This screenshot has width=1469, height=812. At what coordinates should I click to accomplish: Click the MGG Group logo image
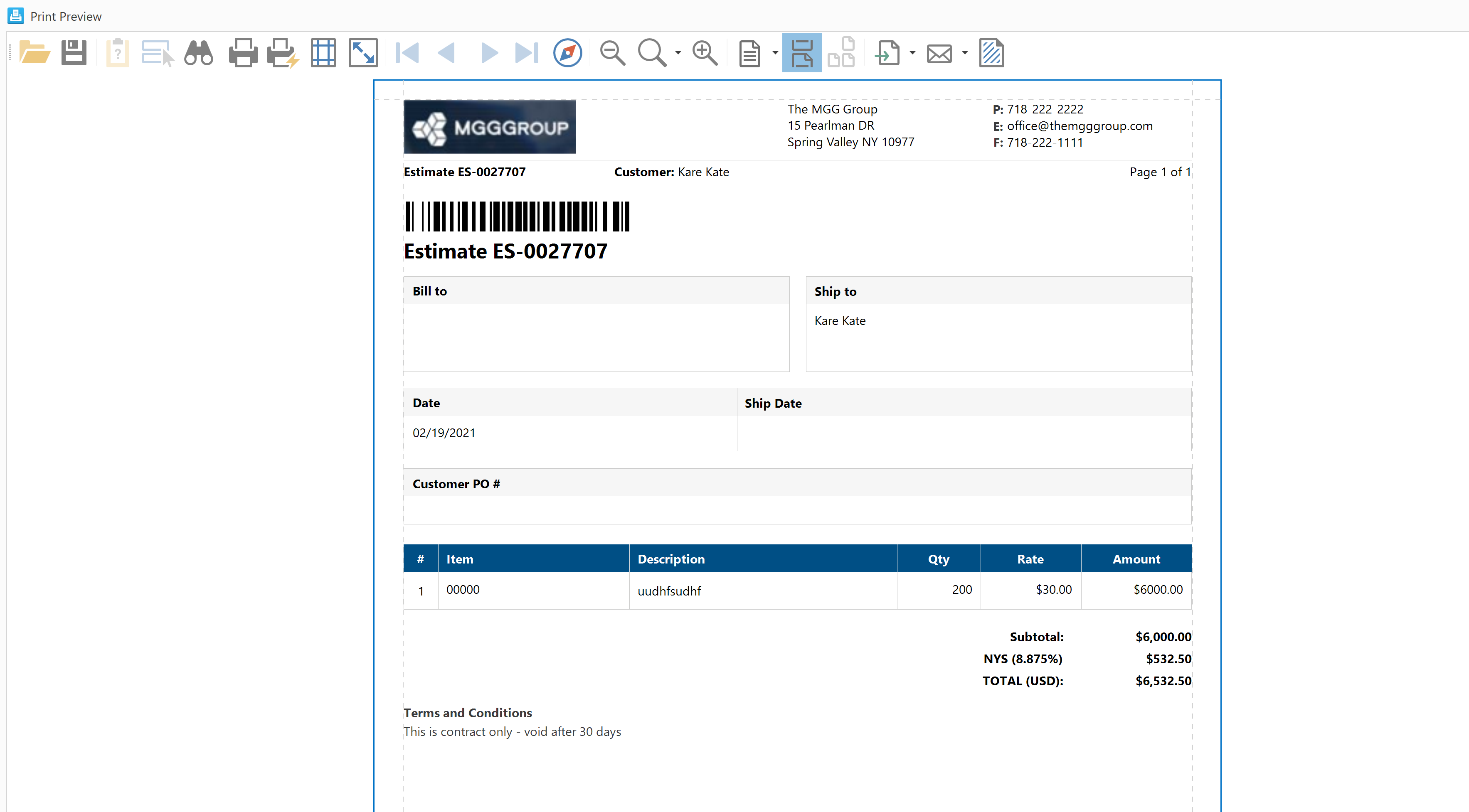tap(489, 127)
